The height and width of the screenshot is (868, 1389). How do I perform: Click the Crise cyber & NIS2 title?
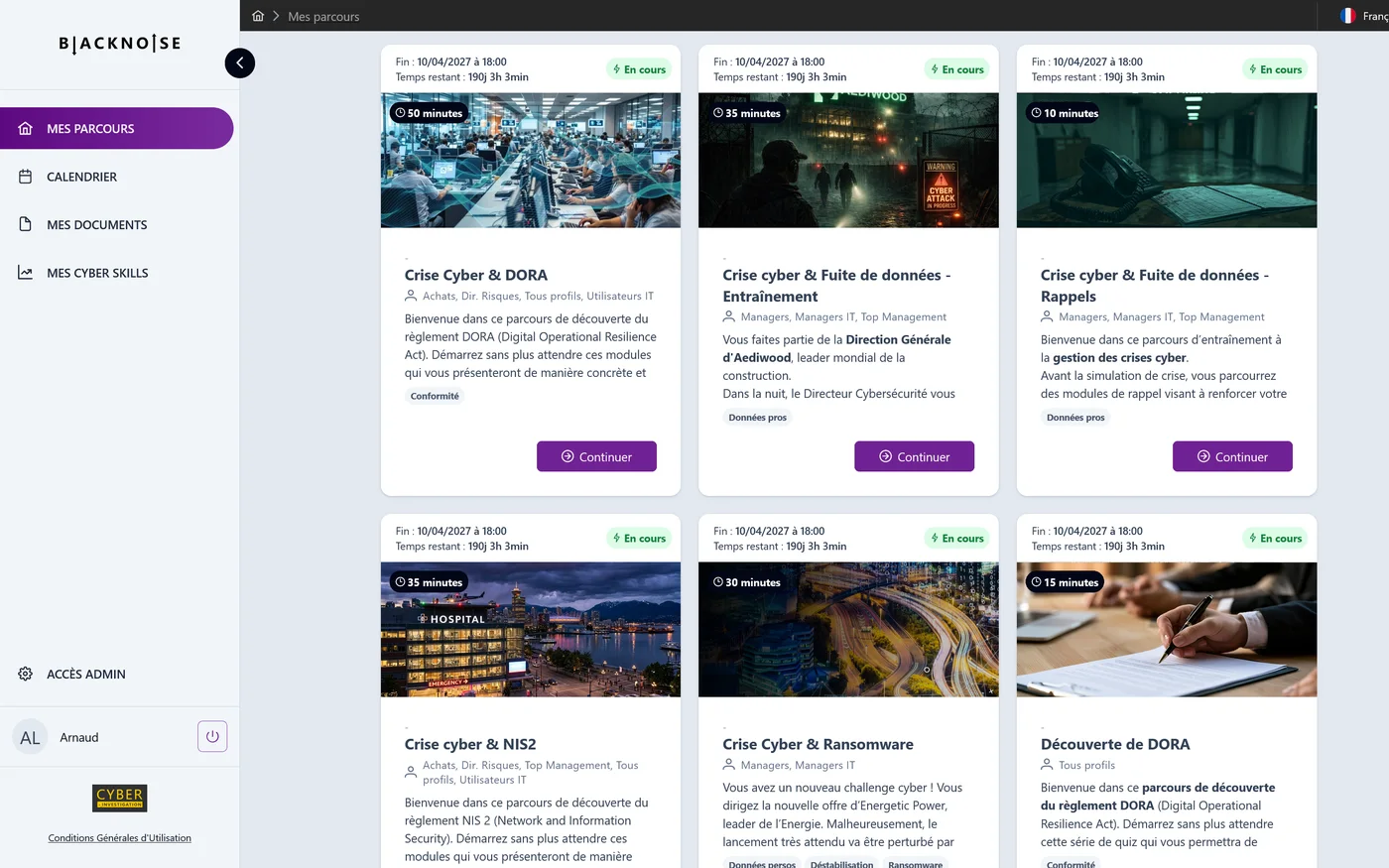click(x=470, y=744)
